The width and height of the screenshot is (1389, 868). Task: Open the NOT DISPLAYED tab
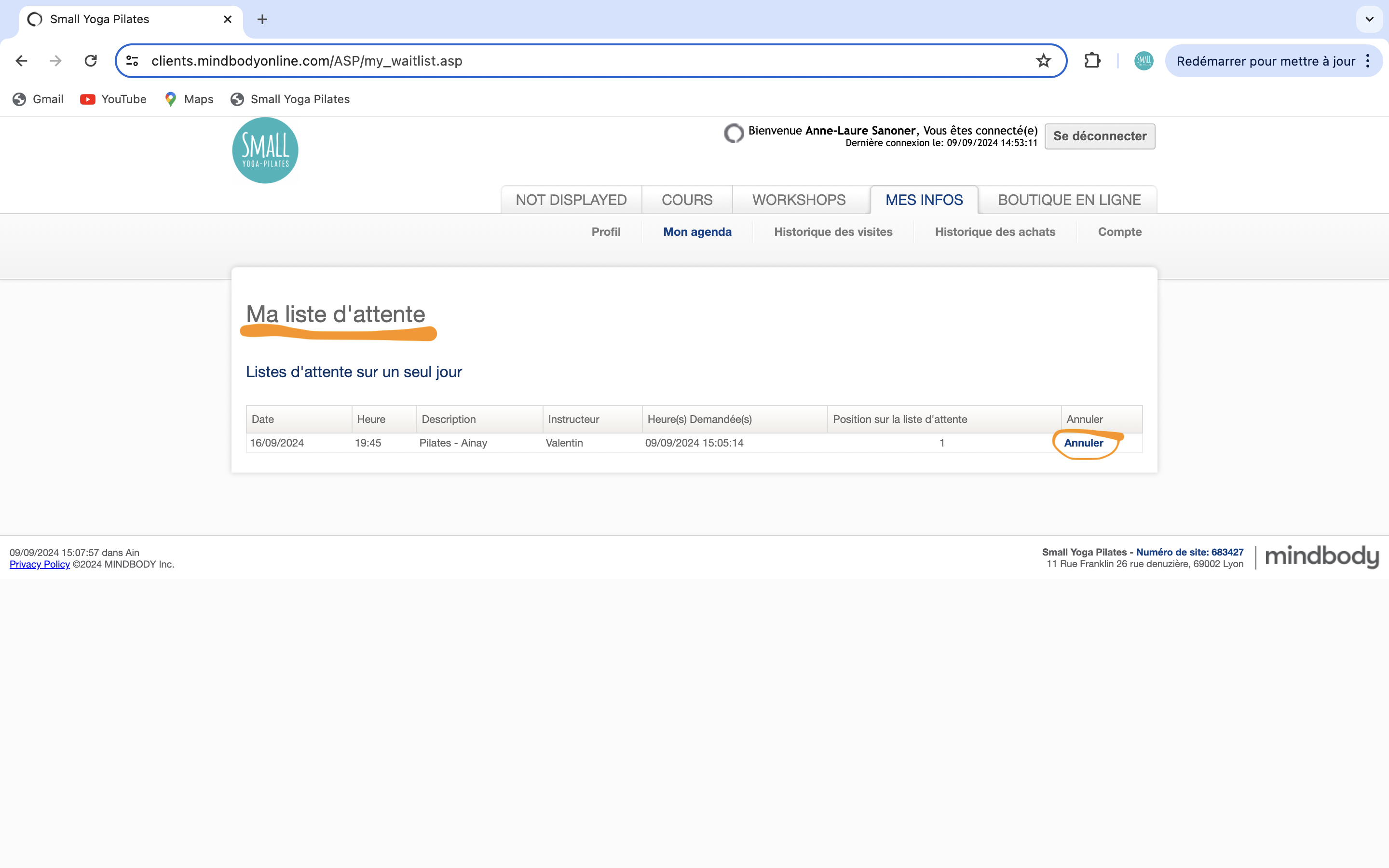[571, 200]
